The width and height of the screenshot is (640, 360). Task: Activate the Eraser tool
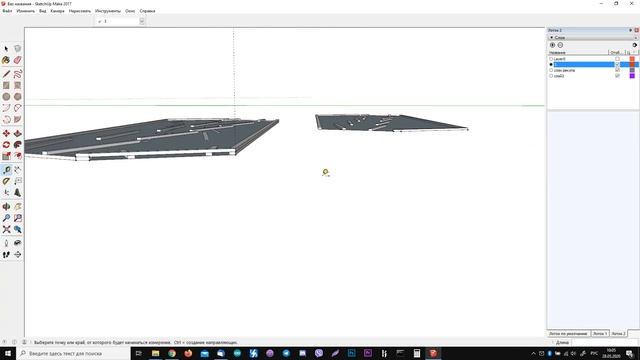18,60
